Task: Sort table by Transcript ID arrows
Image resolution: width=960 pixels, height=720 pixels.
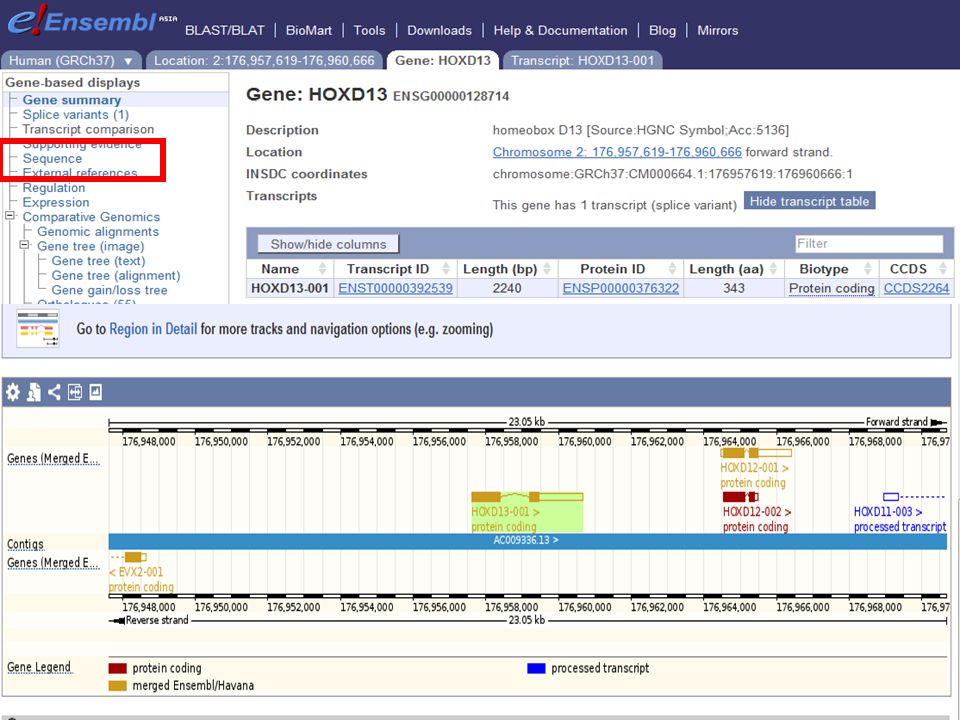Action: click(446, 269)
